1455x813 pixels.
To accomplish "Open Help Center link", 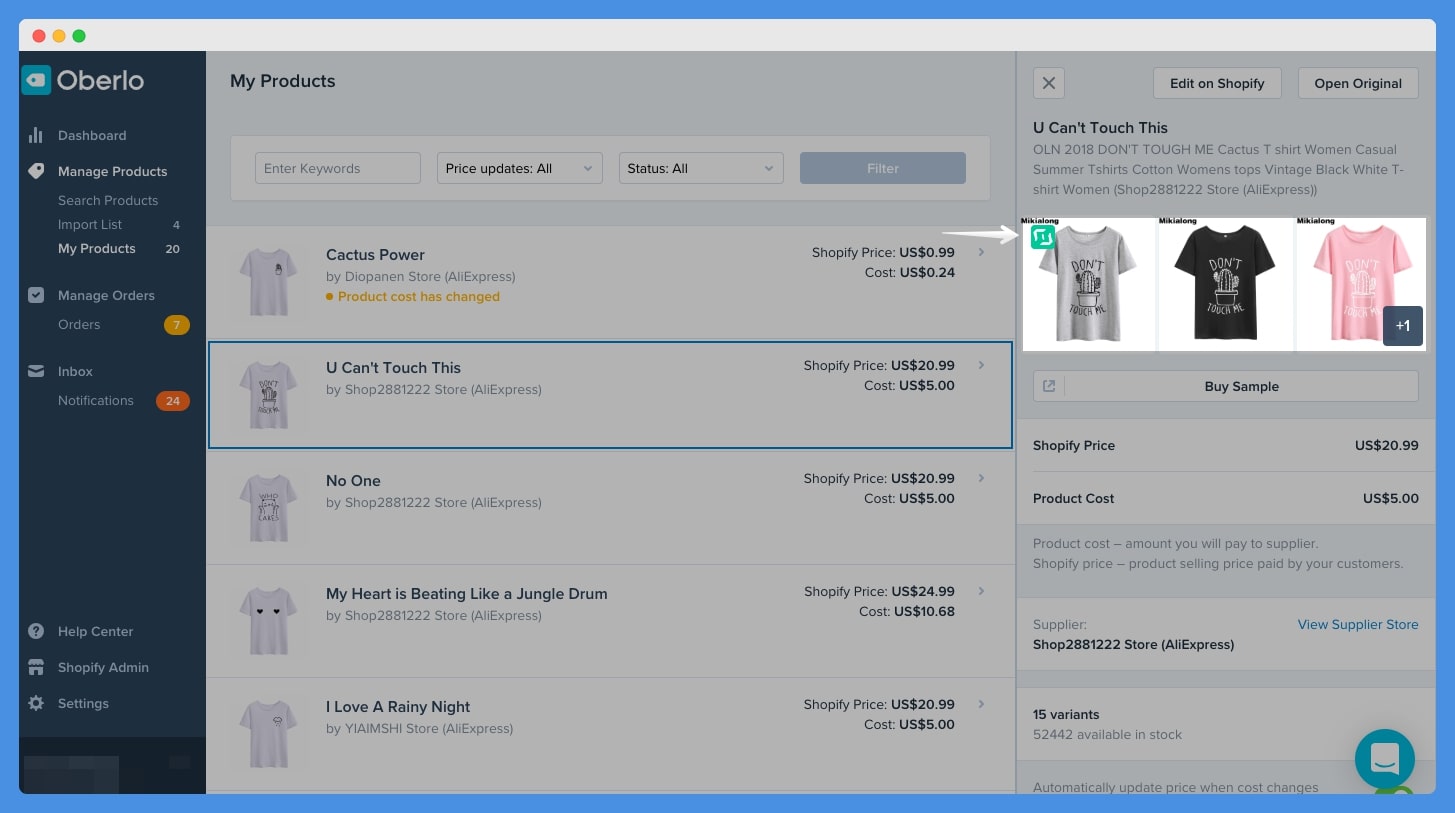I will [x=95, y=631].
